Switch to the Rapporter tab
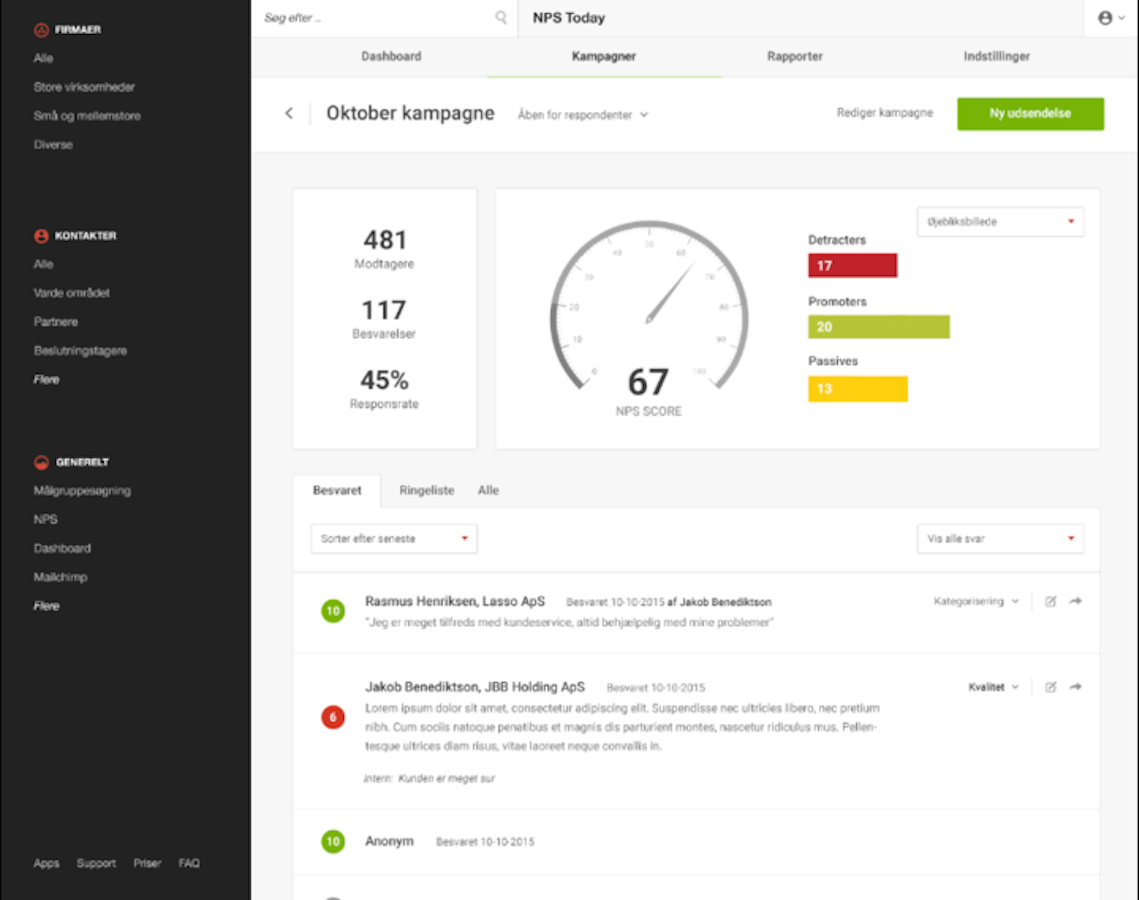 (x=794, y=57)
